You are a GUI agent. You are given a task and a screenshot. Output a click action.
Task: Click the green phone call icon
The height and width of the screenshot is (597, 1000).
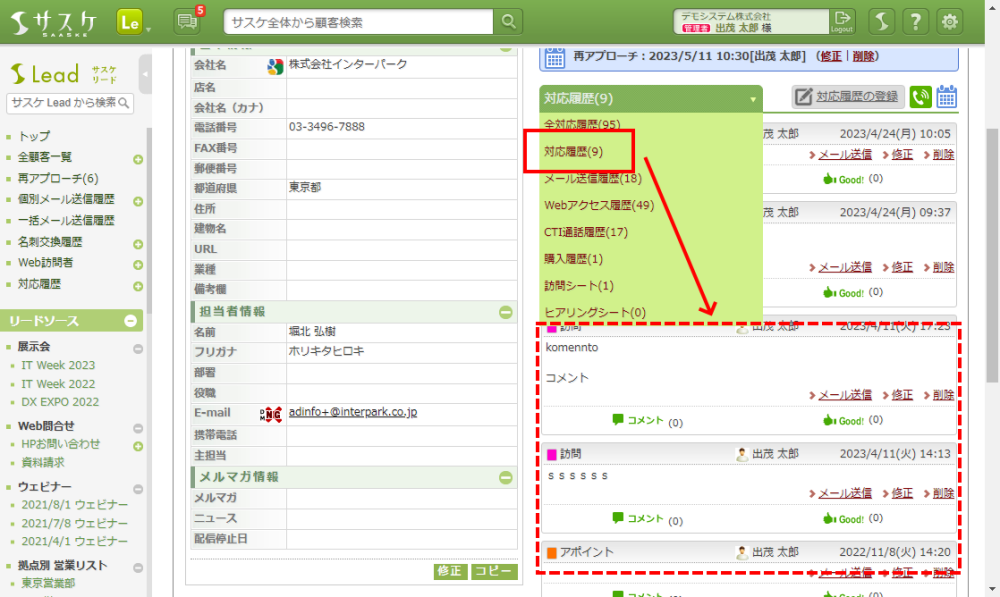click(921, 97)
